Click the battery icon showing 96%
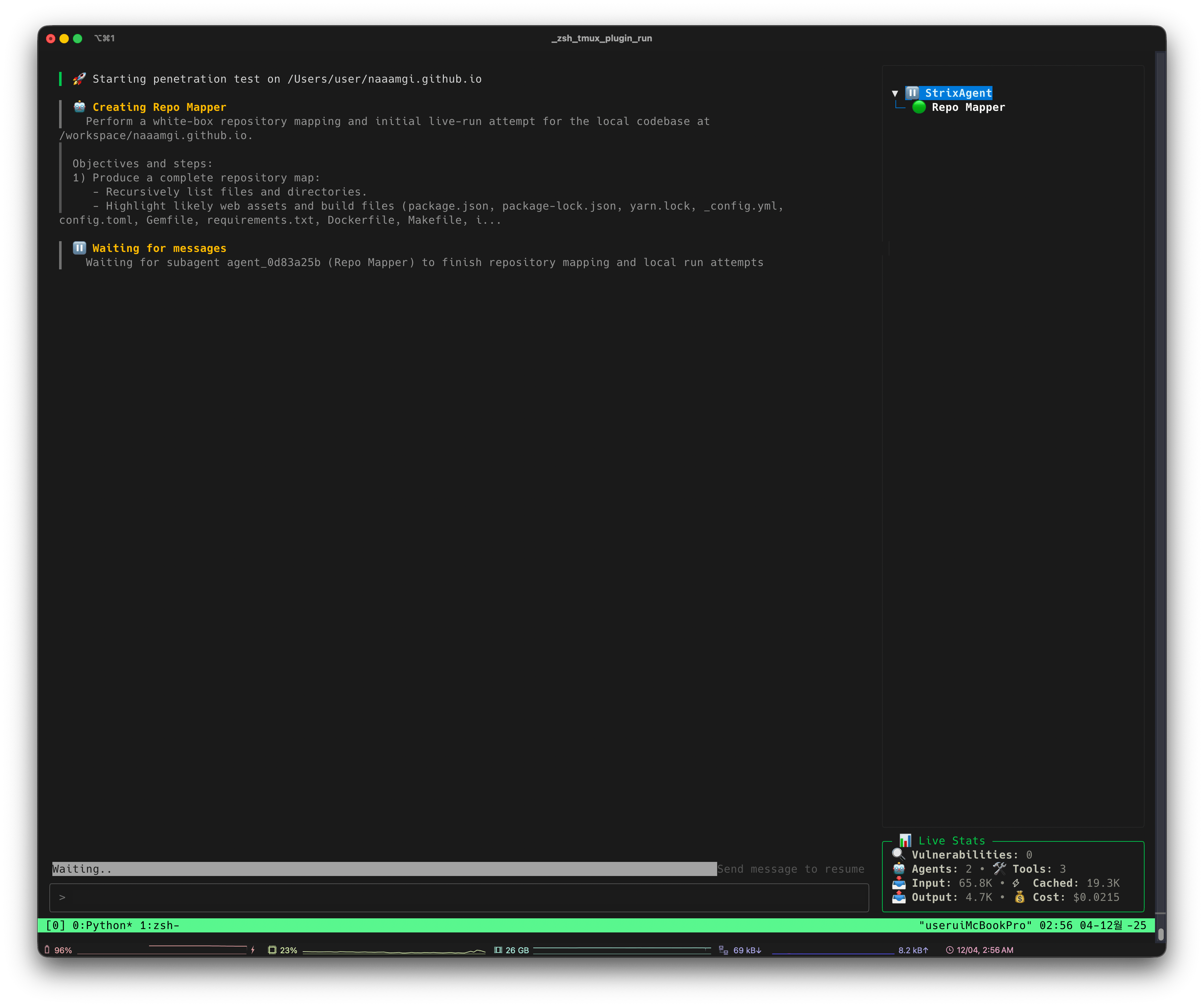This screenshot has width=1204, height=1007. point(47,950)
